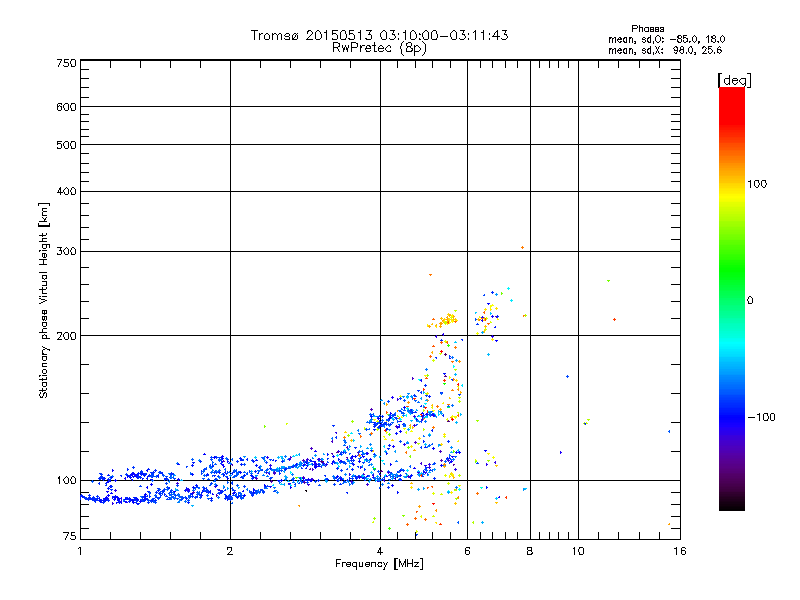Select the 'mean, sd,X: 98.0, 25.6' line
Viewport: 800px width, 600px height.
665,50
